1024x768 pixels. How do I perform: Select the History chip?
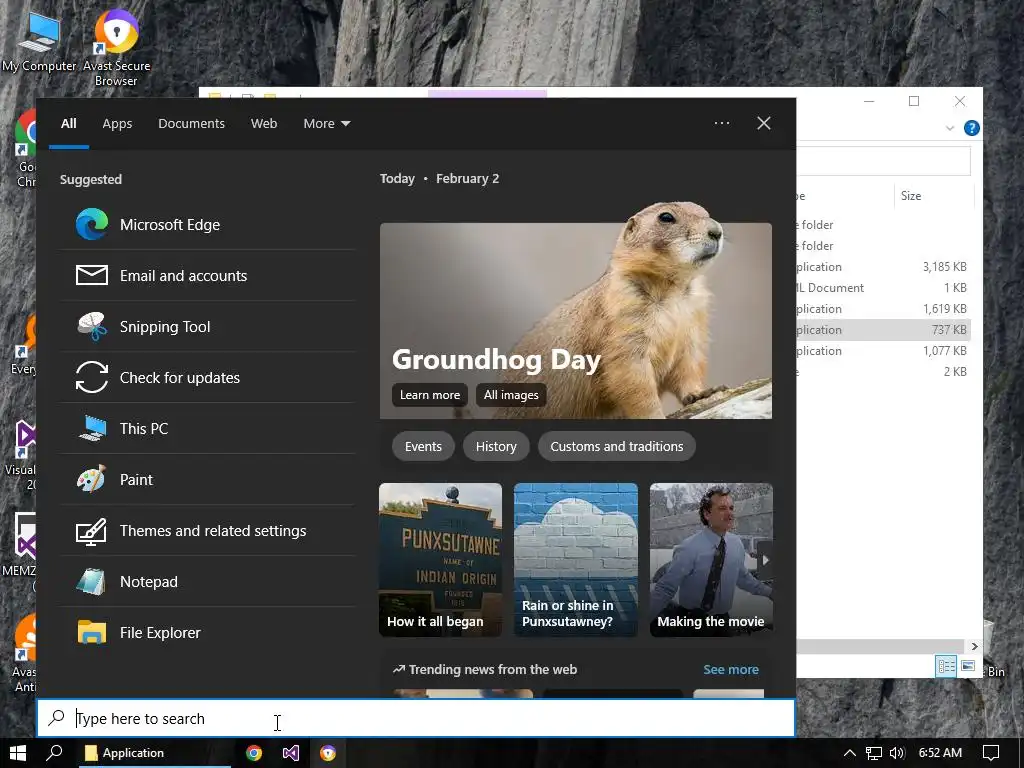pyautogui.click(x=496, y=446)
